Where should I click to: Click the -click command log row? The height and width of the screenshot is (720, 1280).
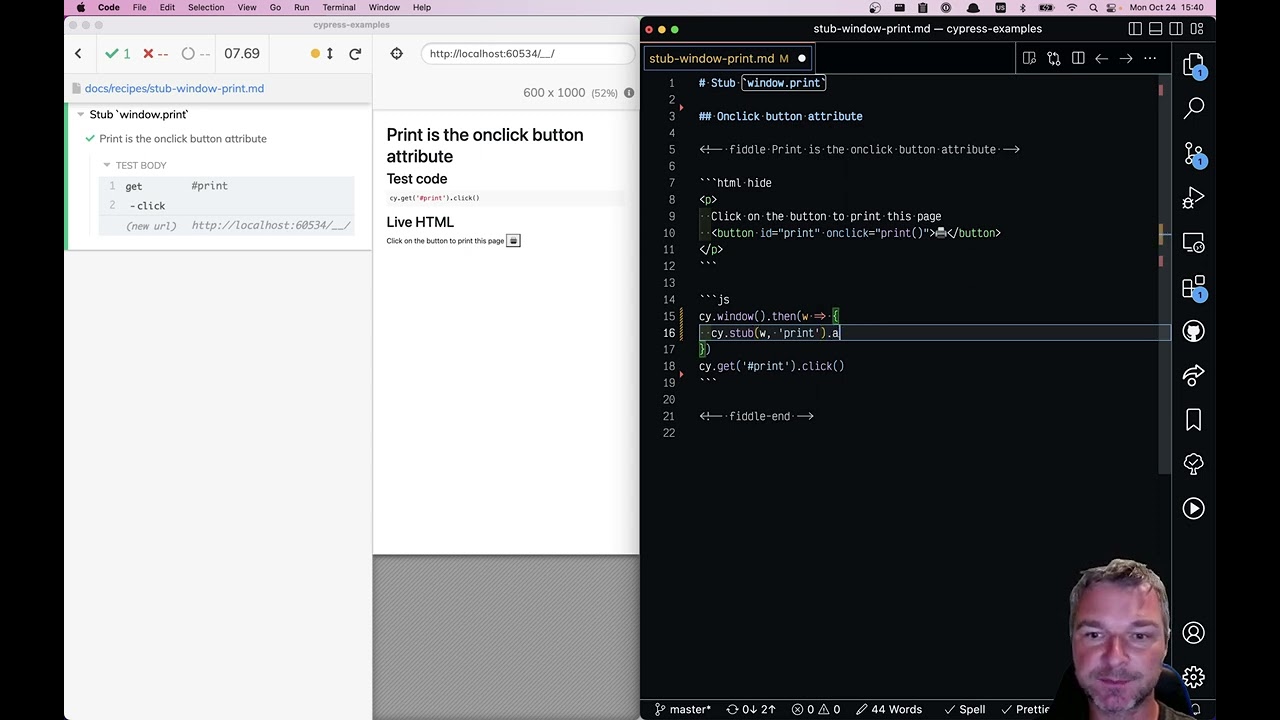pos(227,206)
